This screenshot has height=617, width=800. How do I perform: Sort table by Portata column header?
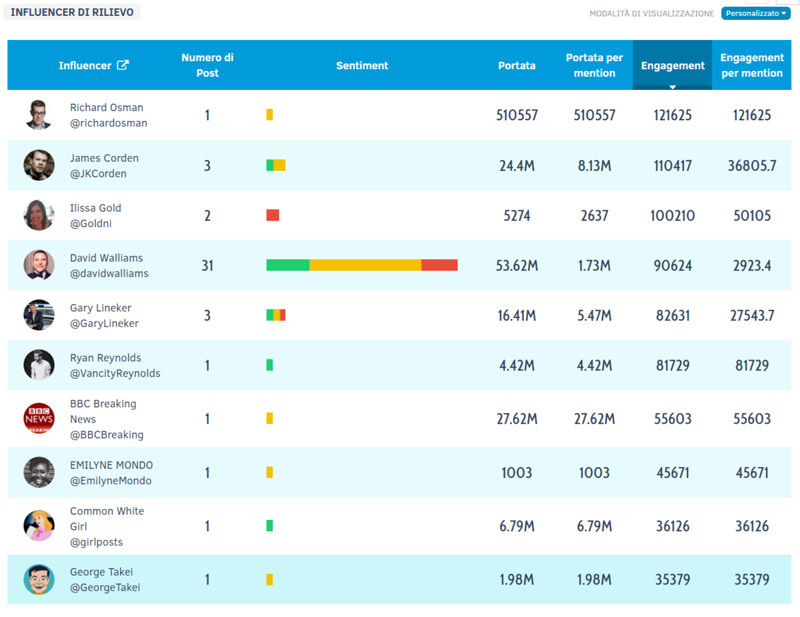click(x=517, y=65)
